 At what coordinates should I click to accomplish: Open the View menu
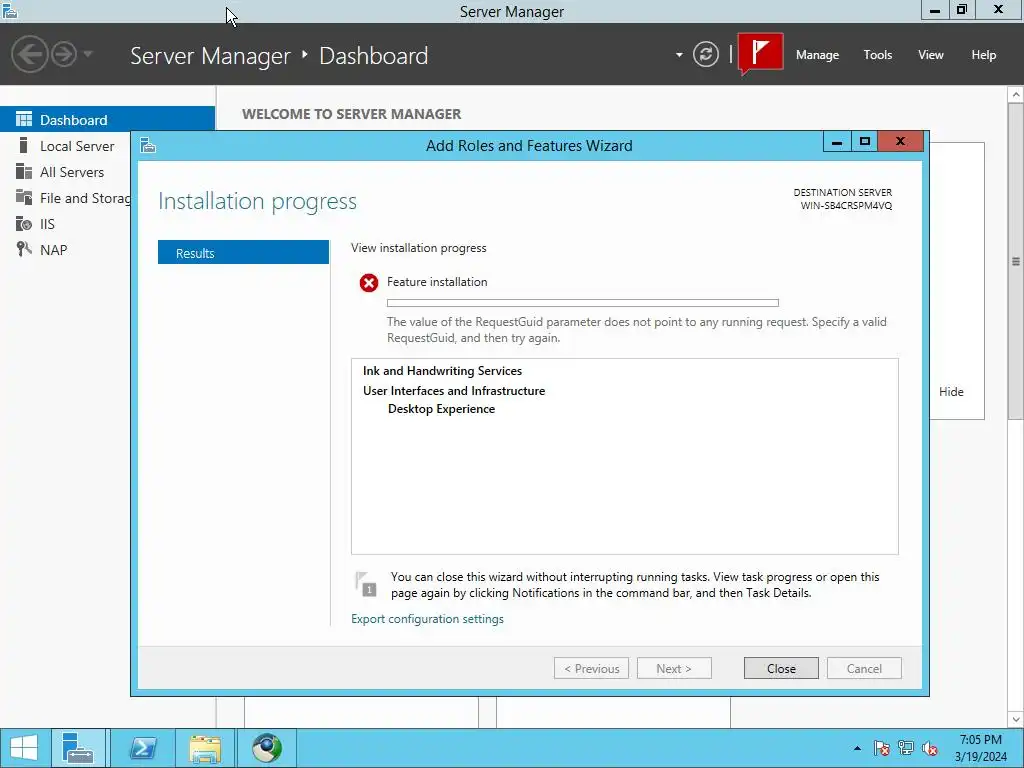point(930,55)
